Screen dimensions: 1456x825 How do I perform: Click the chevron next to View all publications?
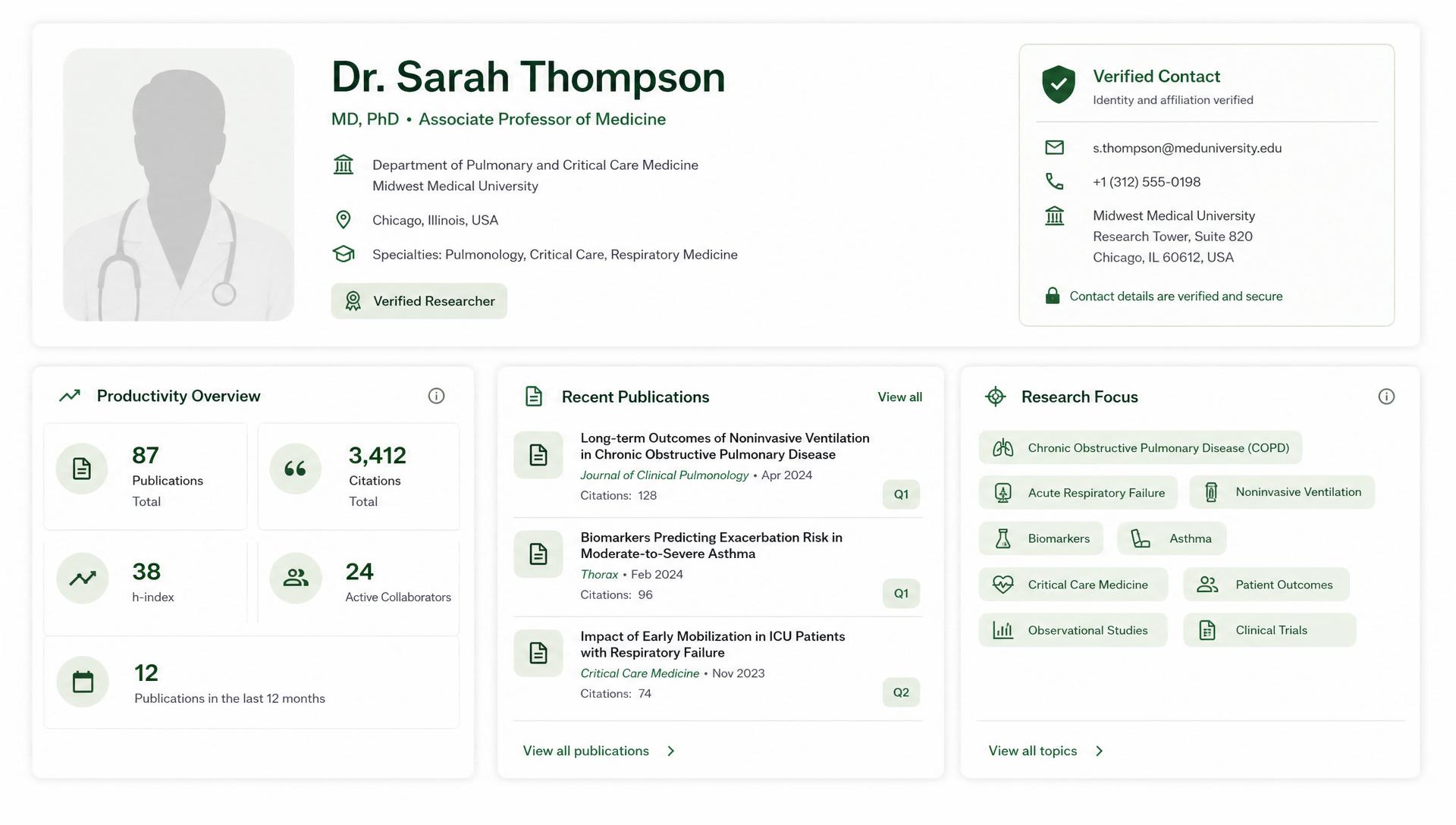(671, 751)
